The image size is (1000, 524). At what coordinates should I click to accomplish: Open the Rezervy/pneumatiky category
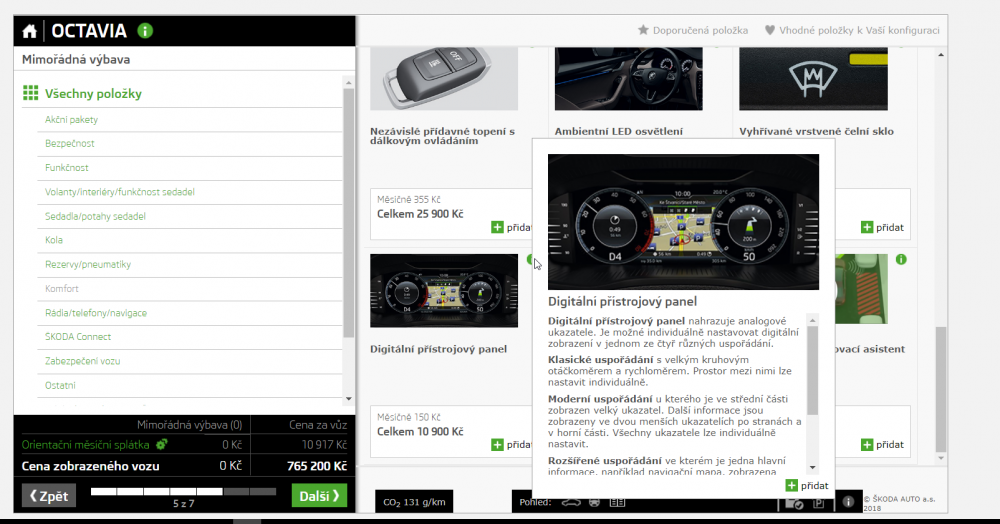coord(87,265)
